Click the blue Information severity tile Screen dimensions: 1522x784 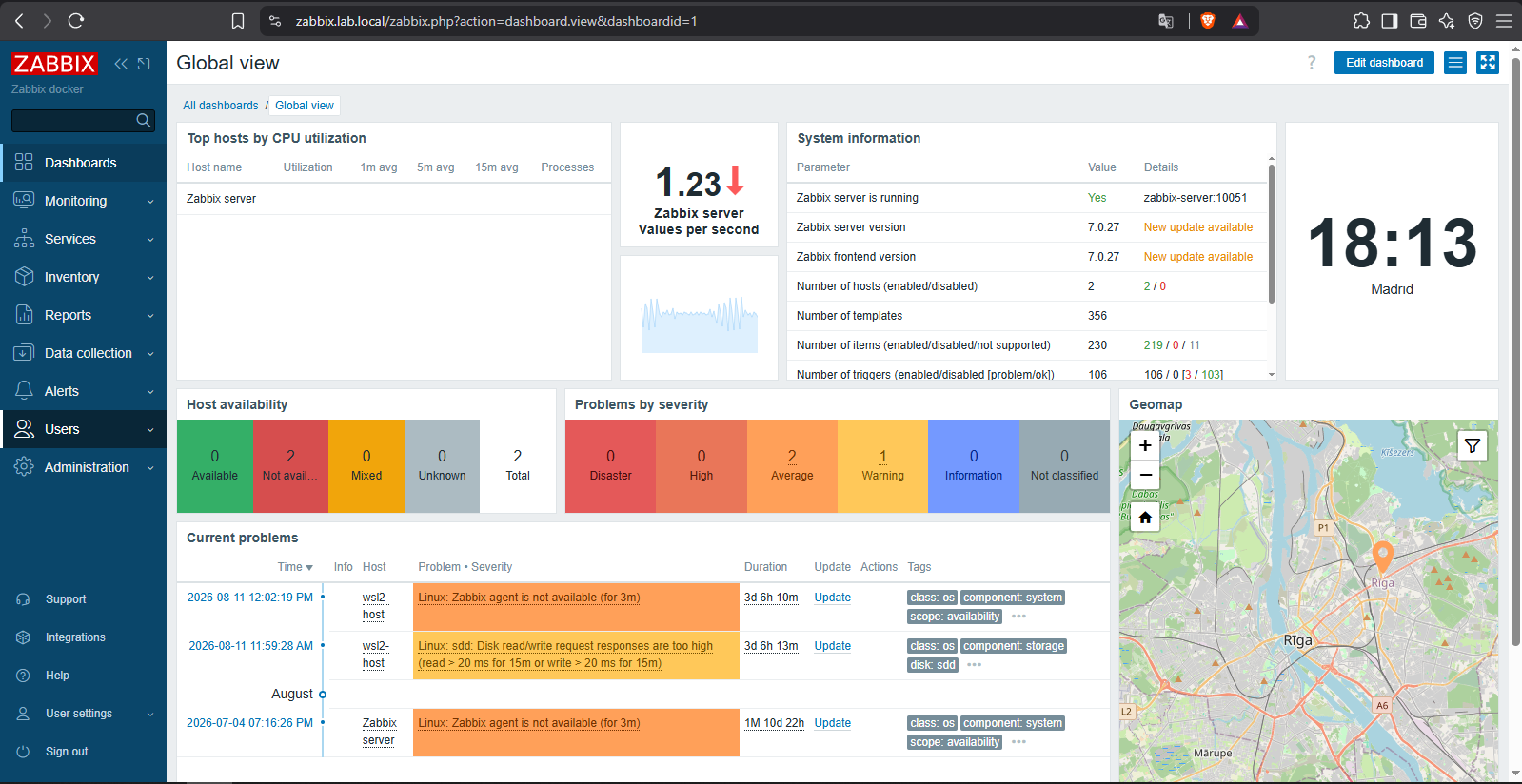(x=974, y=466)
